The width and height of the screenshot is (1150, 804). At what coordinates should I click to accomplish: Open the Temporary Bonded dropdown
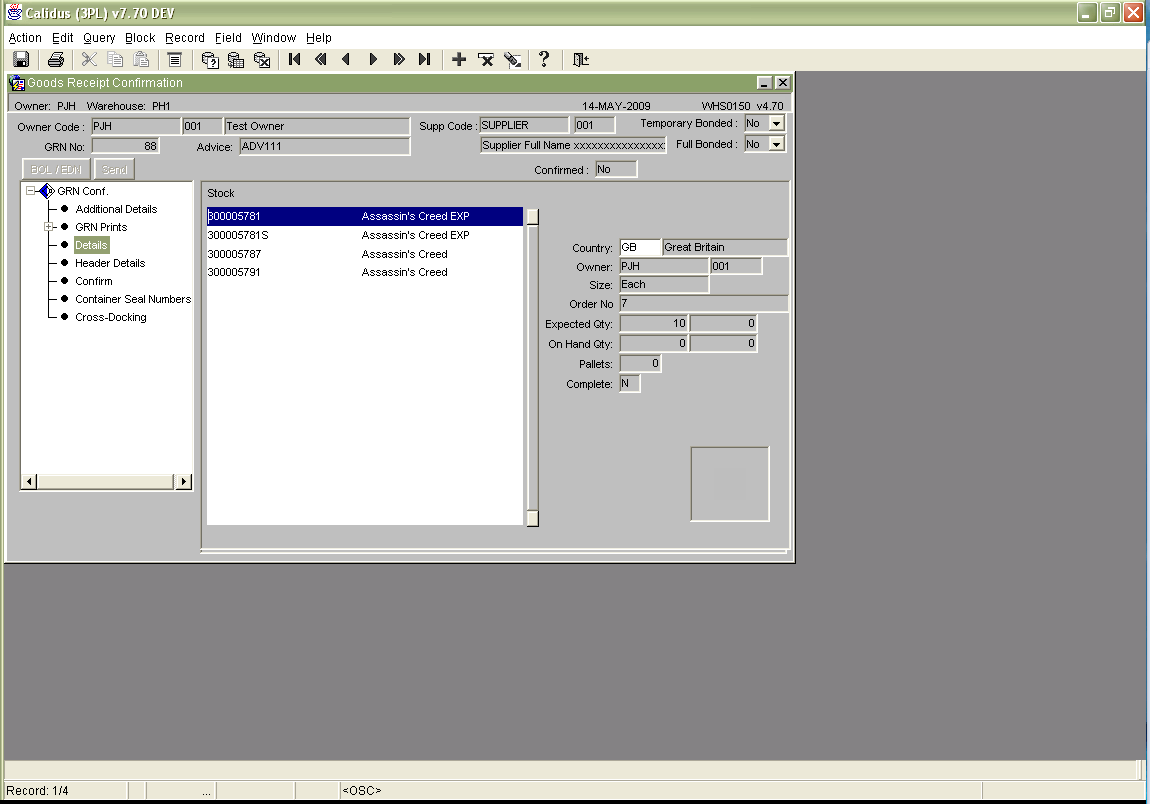pyautogui.click(x=776, y=123)
